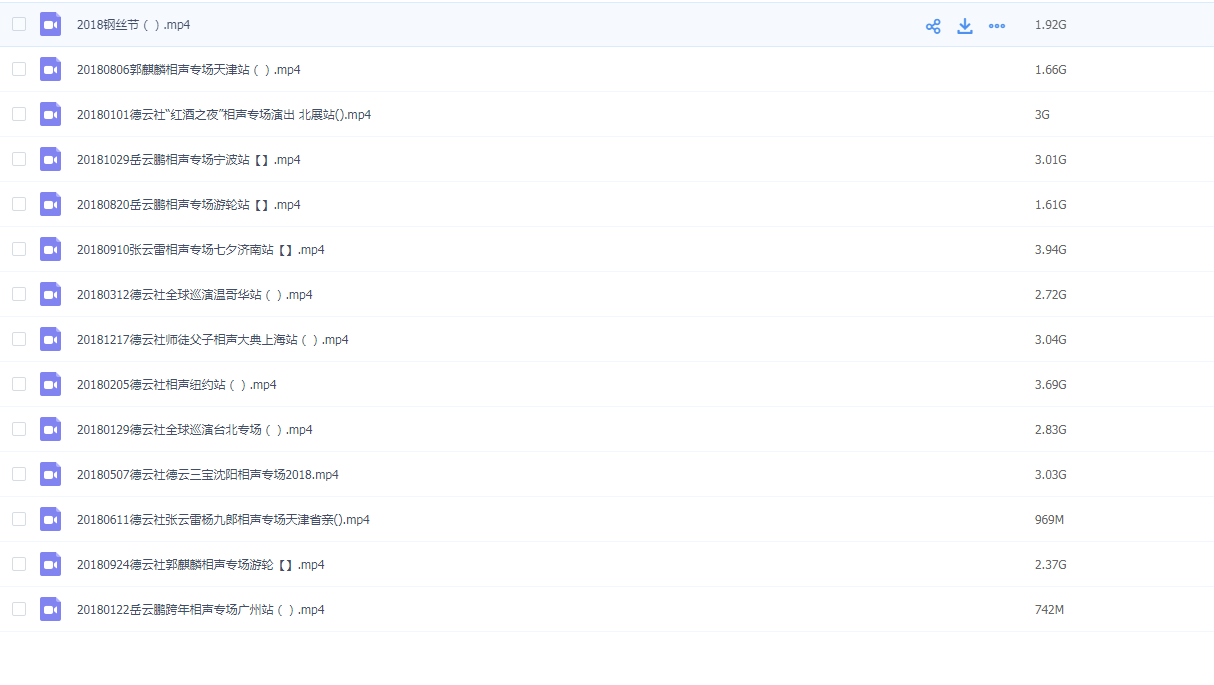Tick checkbox for 20180129台北专场 file

(19, 429)
